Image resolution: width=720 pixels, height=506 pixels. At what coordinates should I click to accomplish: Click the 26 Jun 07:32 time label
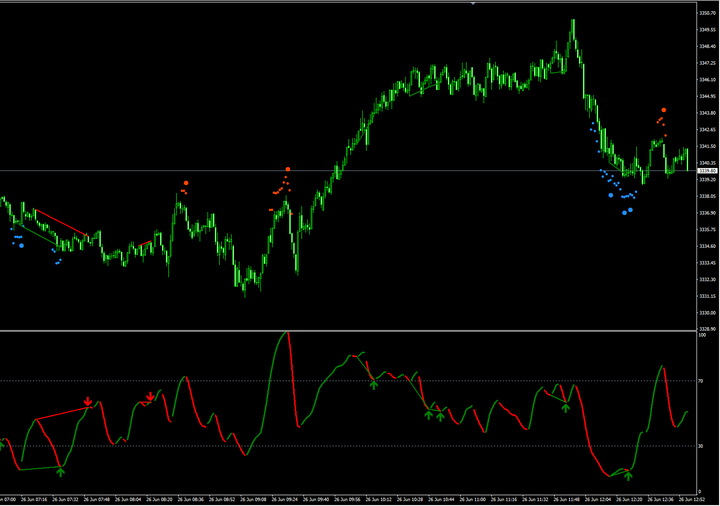68,498
